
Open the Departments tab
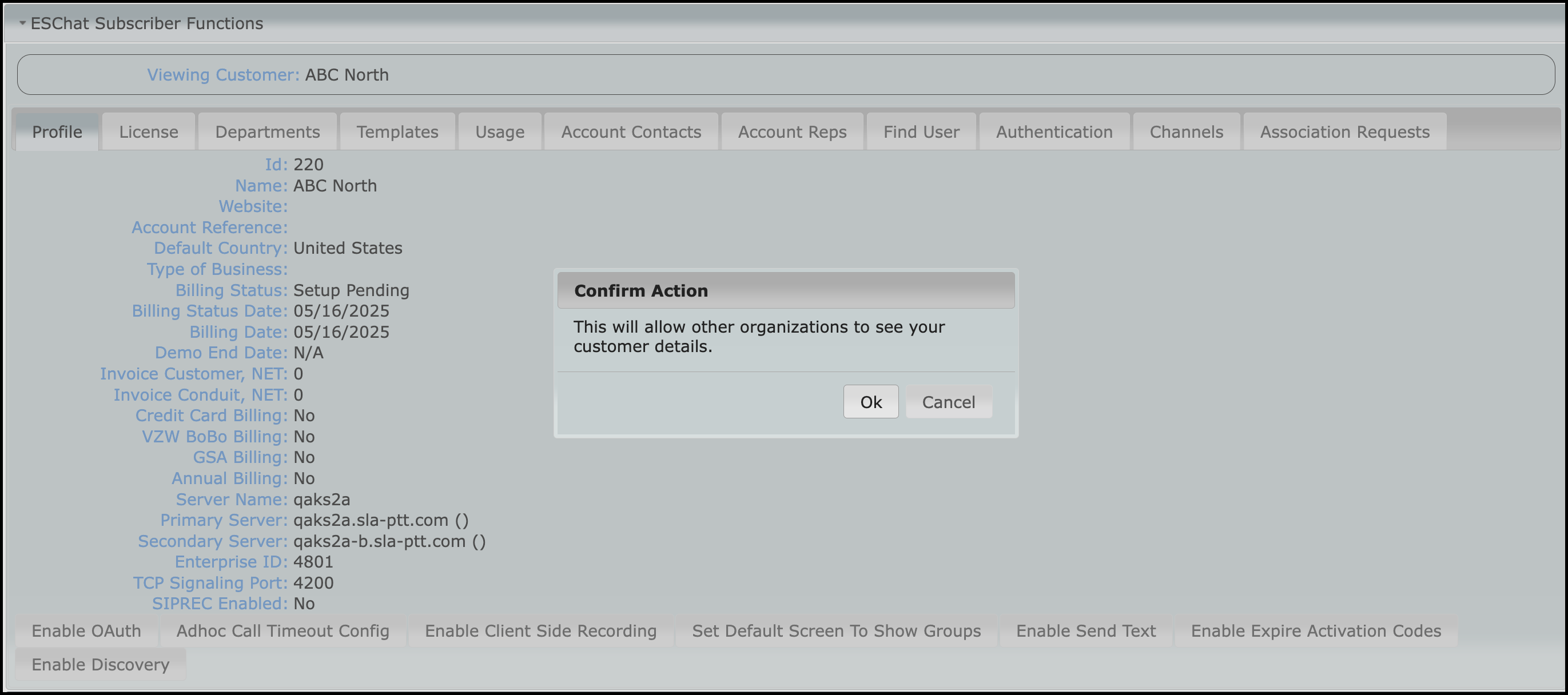click(x=267, y=131)
